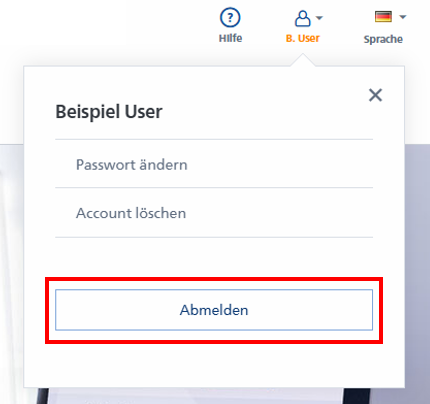Click the popup pointer triangle under B. User

click(303, 61)
